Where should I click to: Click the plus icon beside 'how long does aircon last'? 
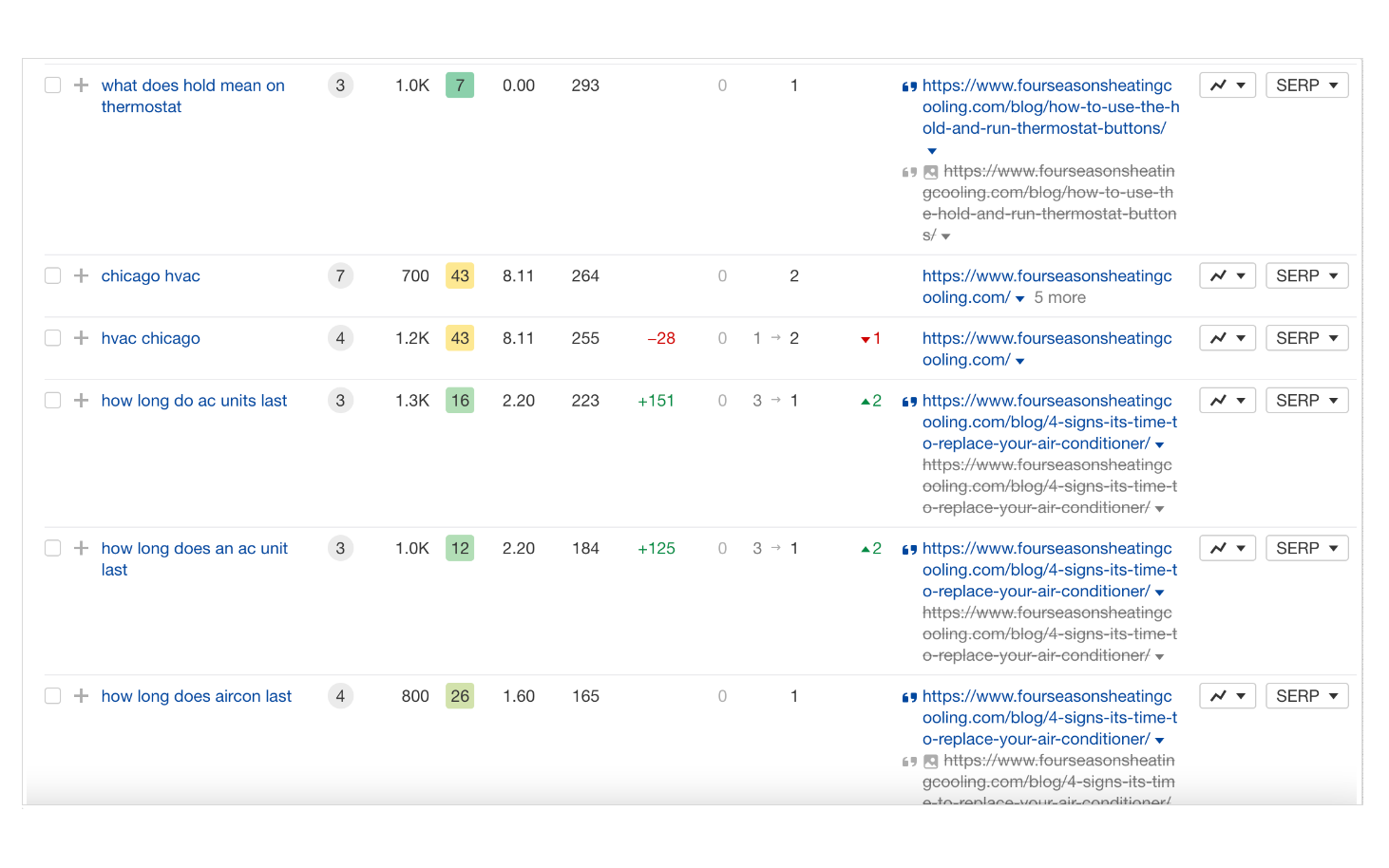click(81, 696)
